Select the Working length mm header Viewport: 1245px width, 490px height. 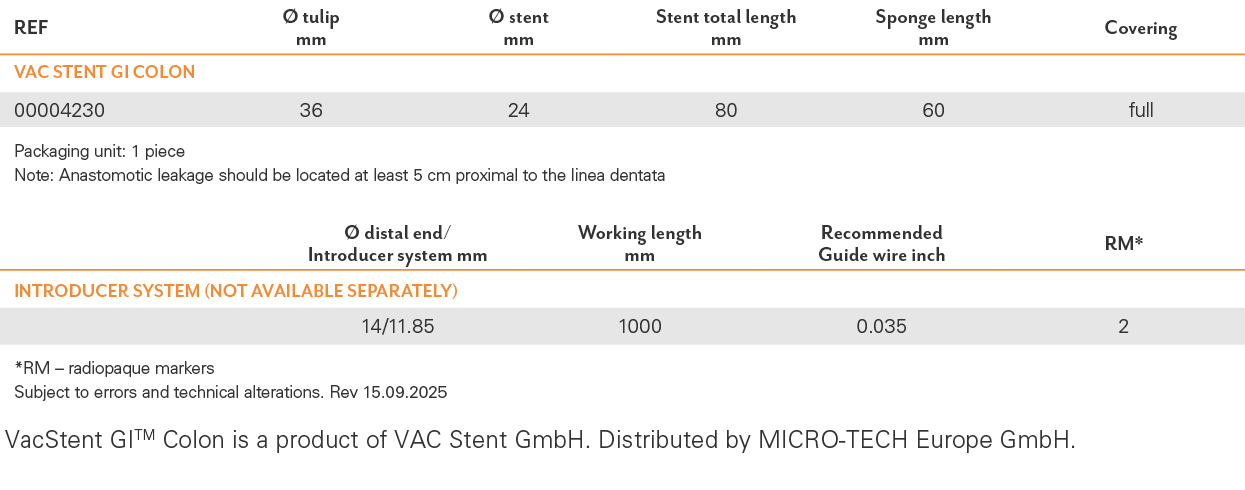click(640, 243)
